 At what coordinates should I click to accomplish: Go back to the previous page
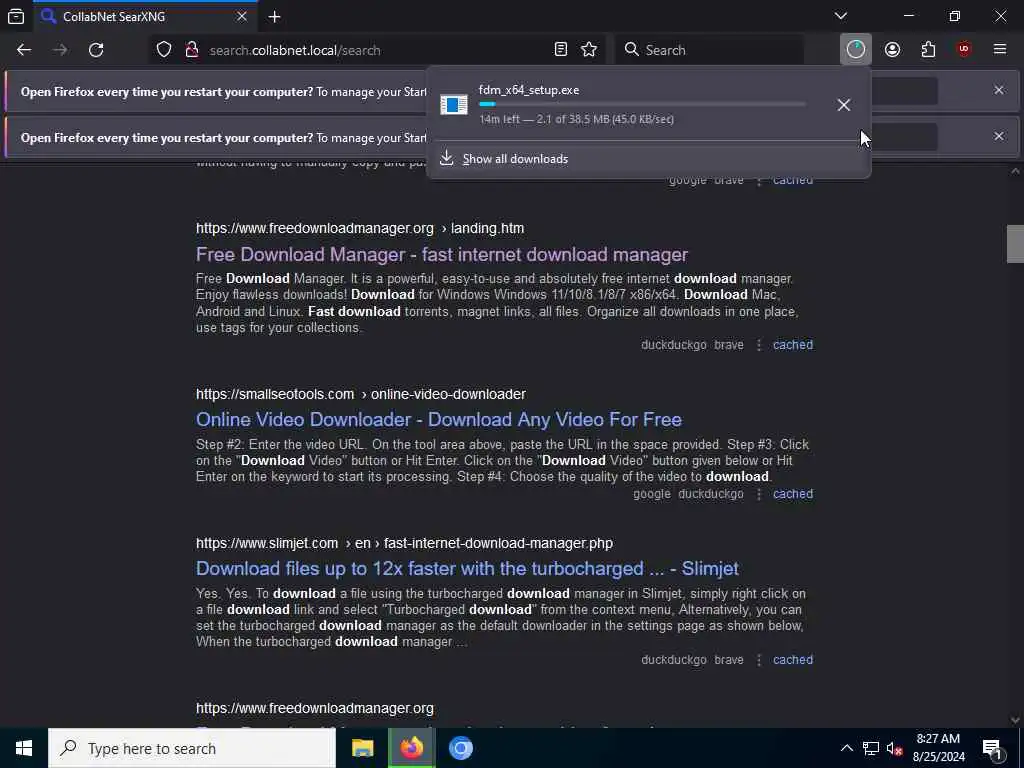tap(24, 50)
